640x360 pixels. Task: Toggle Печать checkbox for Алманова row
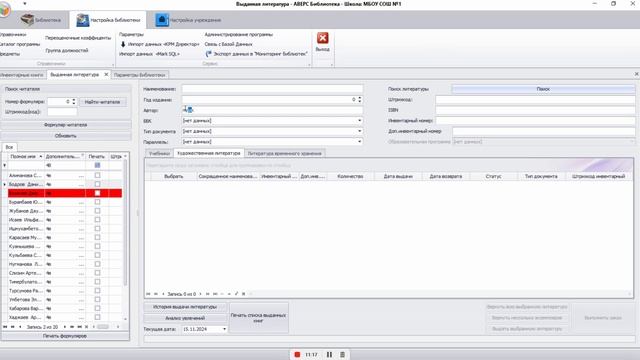pos(97,175)
